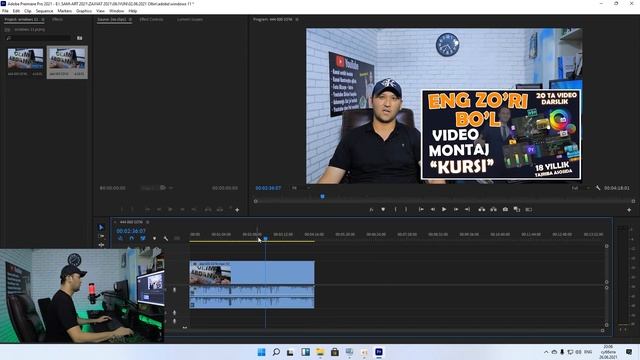
Task: Open the Program monitor Button Editor plus
Action: [629, 210]
